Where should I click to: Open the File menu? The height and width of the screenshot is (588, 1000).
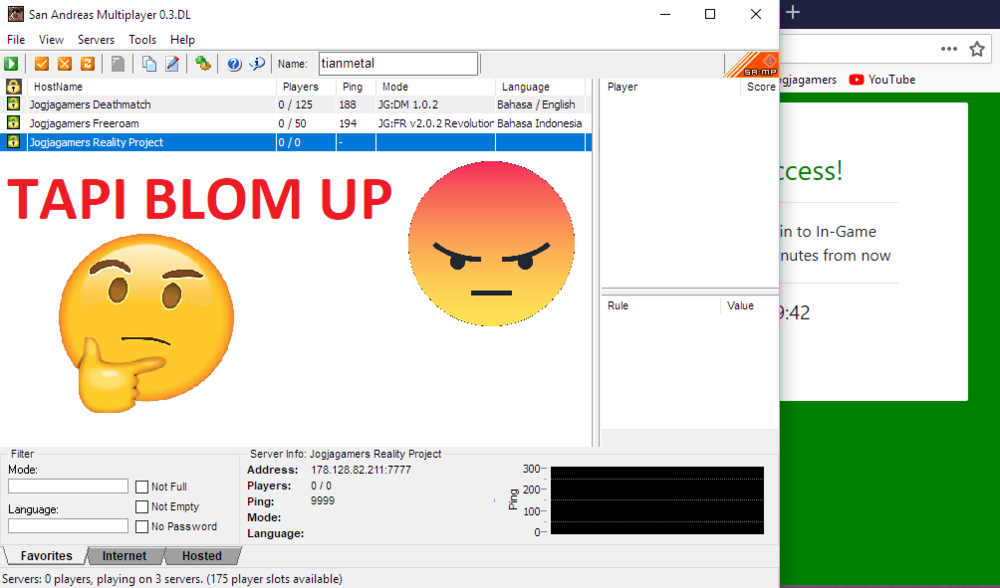pos(16,40)
